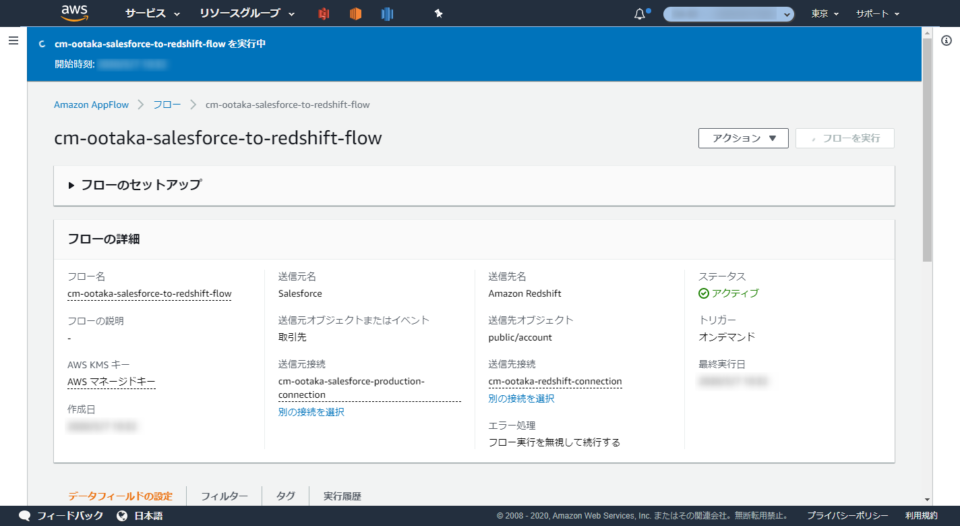Viewport: 960px width, 526px height.
Task: Click the 日本語 language selector
Action: coord(149,516)
